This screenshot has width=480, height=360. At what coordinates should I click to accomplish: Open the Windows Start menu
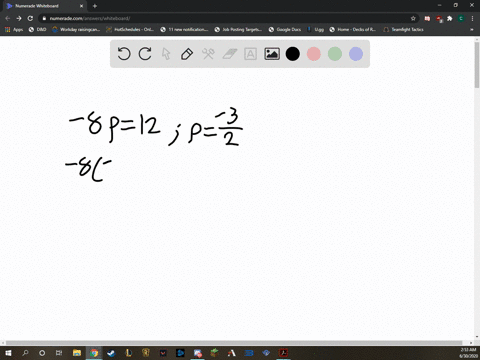coord(8,353)
